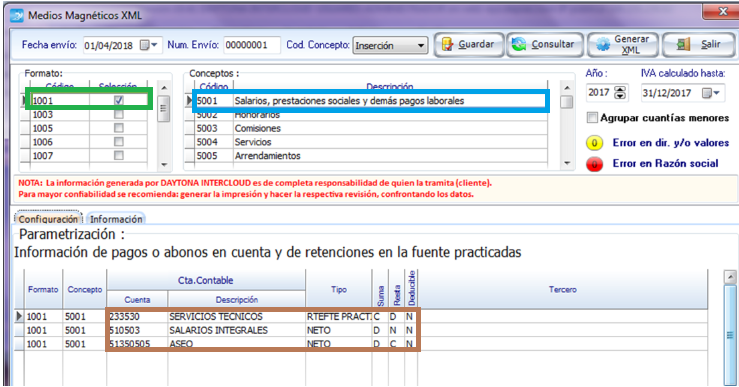Click the Consultar button
739x387 pixels.
(545, 45)
